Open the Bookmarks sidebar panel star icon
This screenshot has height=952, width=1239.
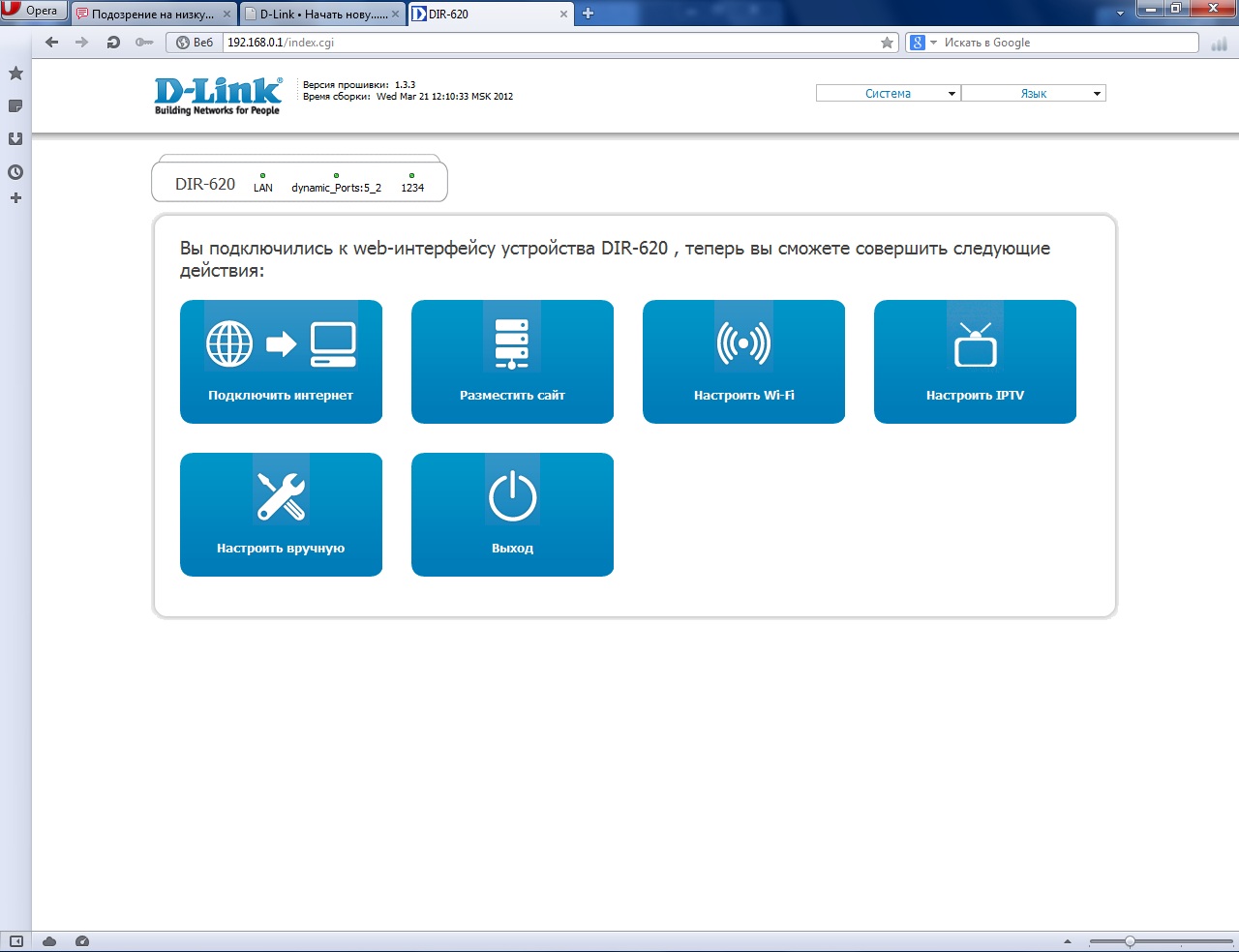(15, 74)
